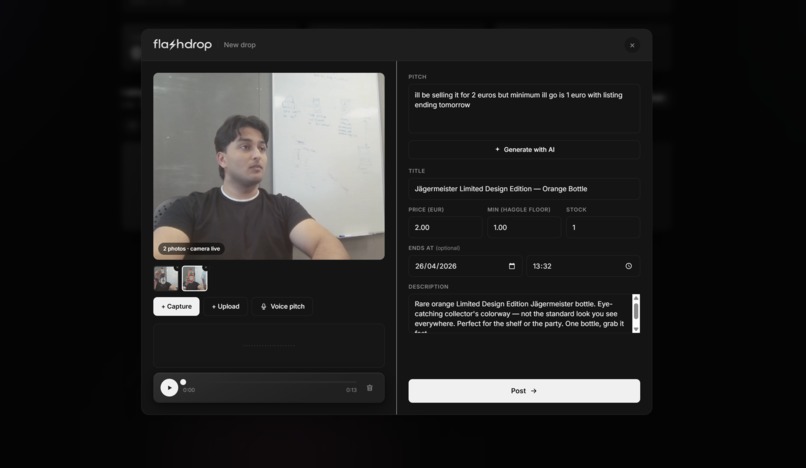The width and height of the screenshot is (806, 468).
Task: Select the first captured photo thumbnail
Action: coord(166,279)
